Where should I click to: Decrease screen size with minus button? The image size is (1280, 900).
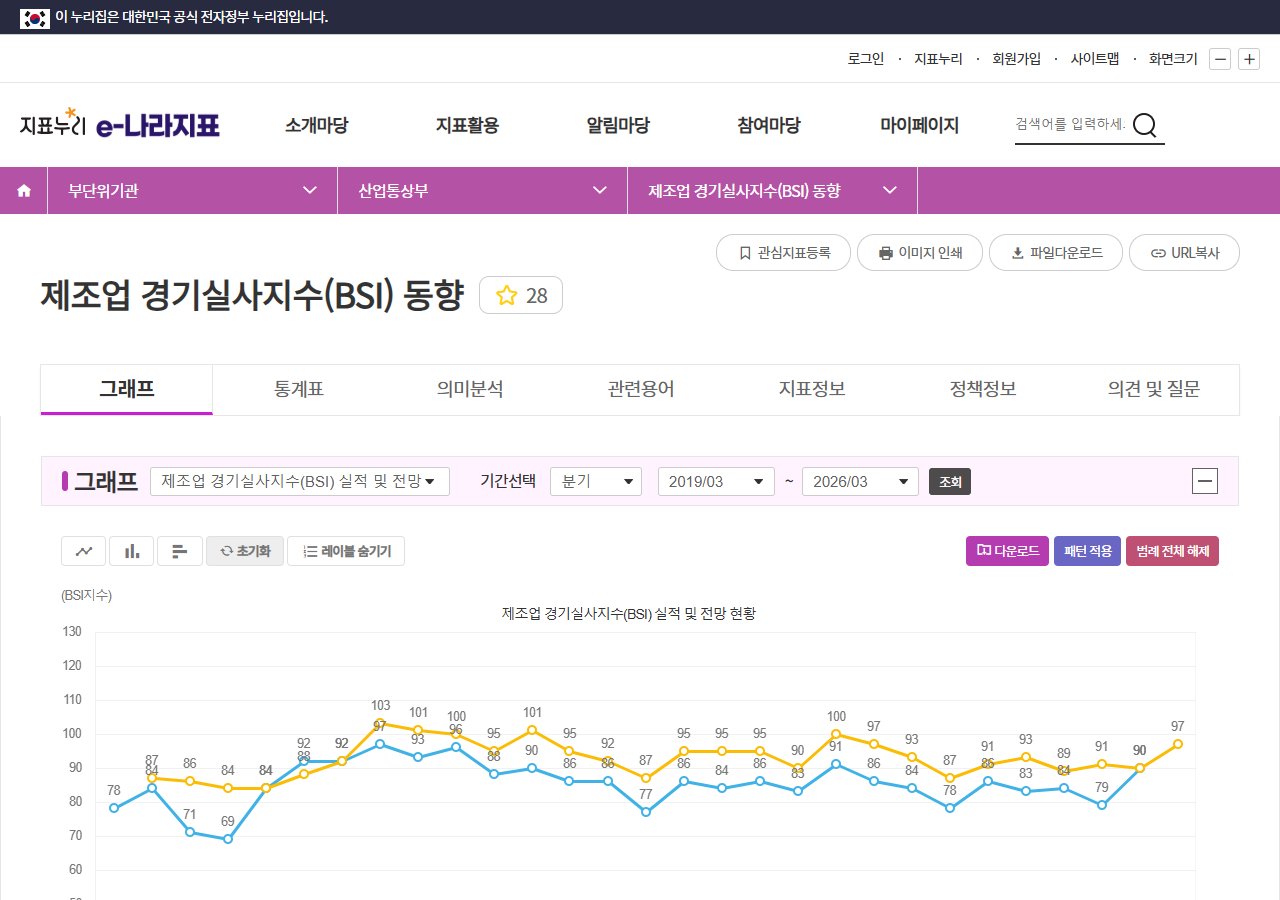[1220, 59]
